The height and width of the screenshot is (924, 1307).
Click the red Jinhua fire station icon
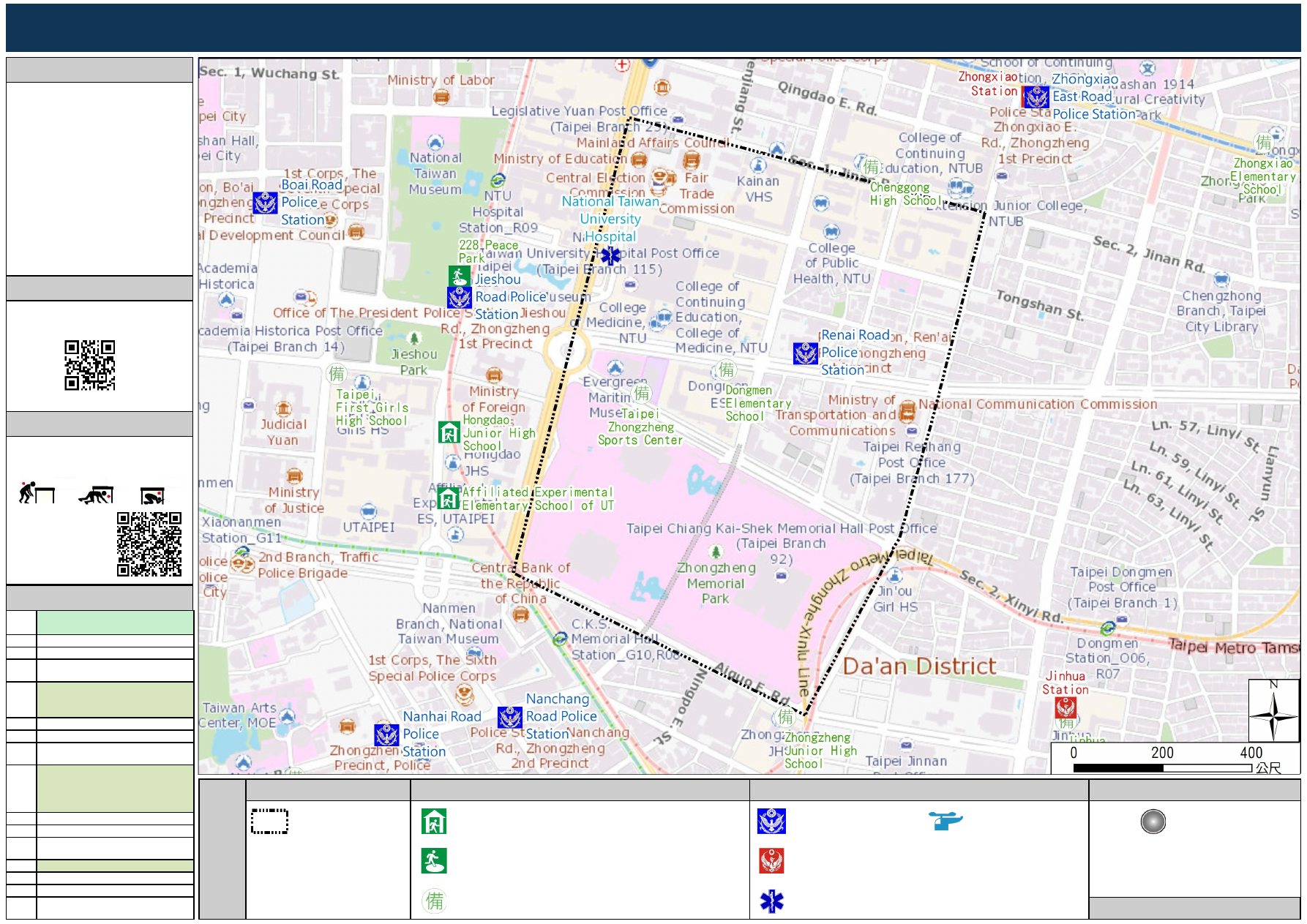click(1065, 708)
